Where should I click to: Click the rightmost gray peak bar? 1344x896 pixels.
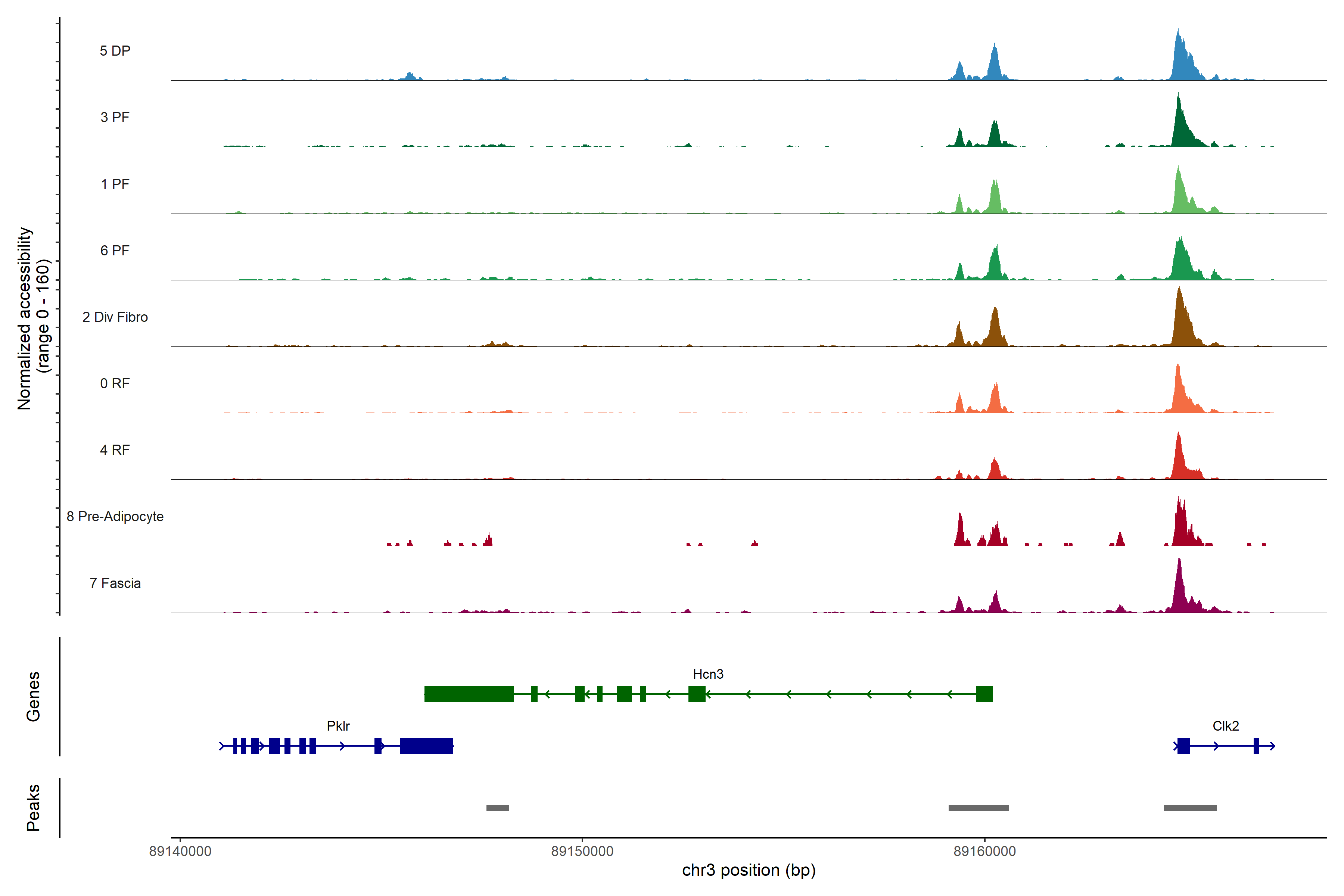click(1190, 808)
